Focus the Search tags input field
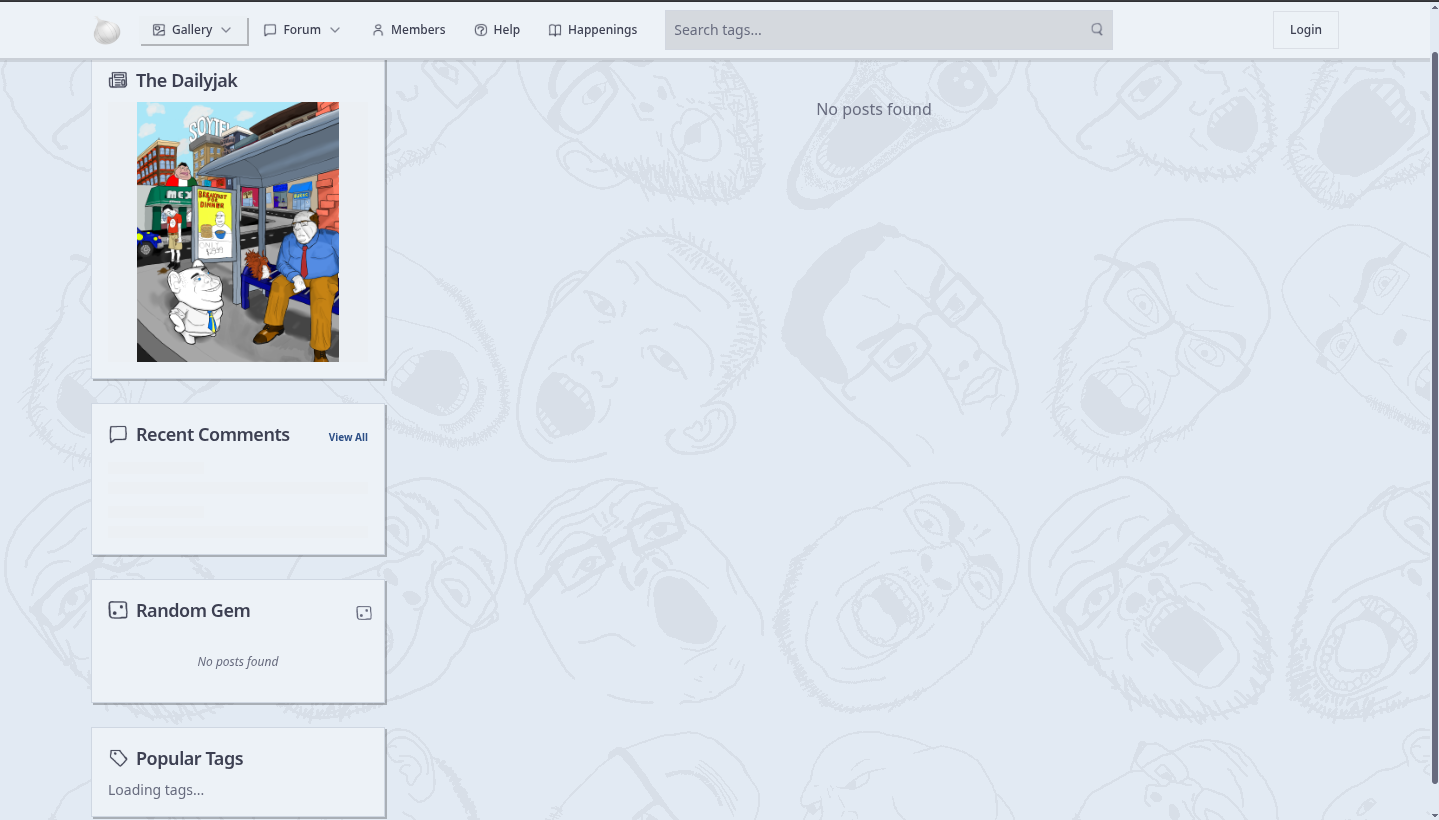 (x=875, y=30)
